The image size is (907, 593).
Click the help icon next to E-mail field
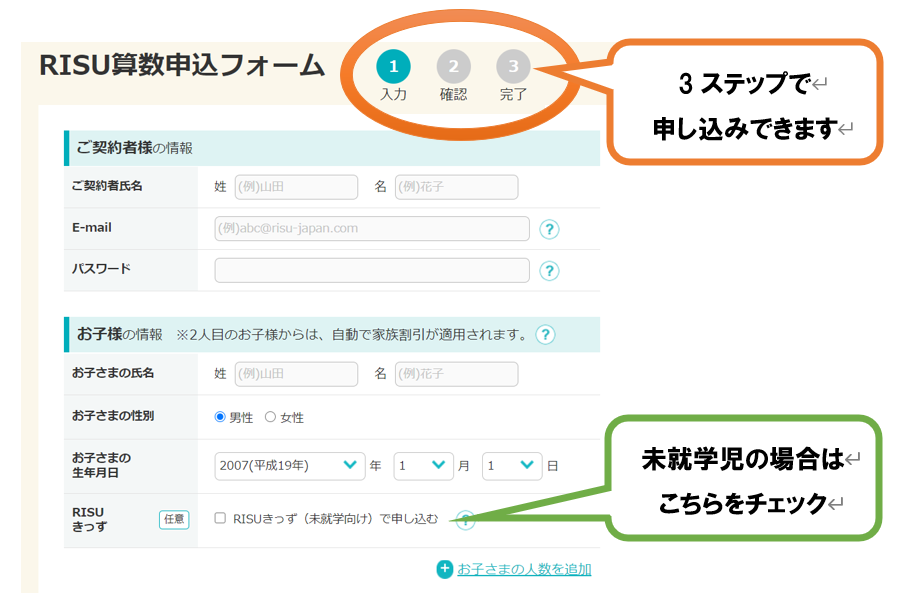point(549,229)
